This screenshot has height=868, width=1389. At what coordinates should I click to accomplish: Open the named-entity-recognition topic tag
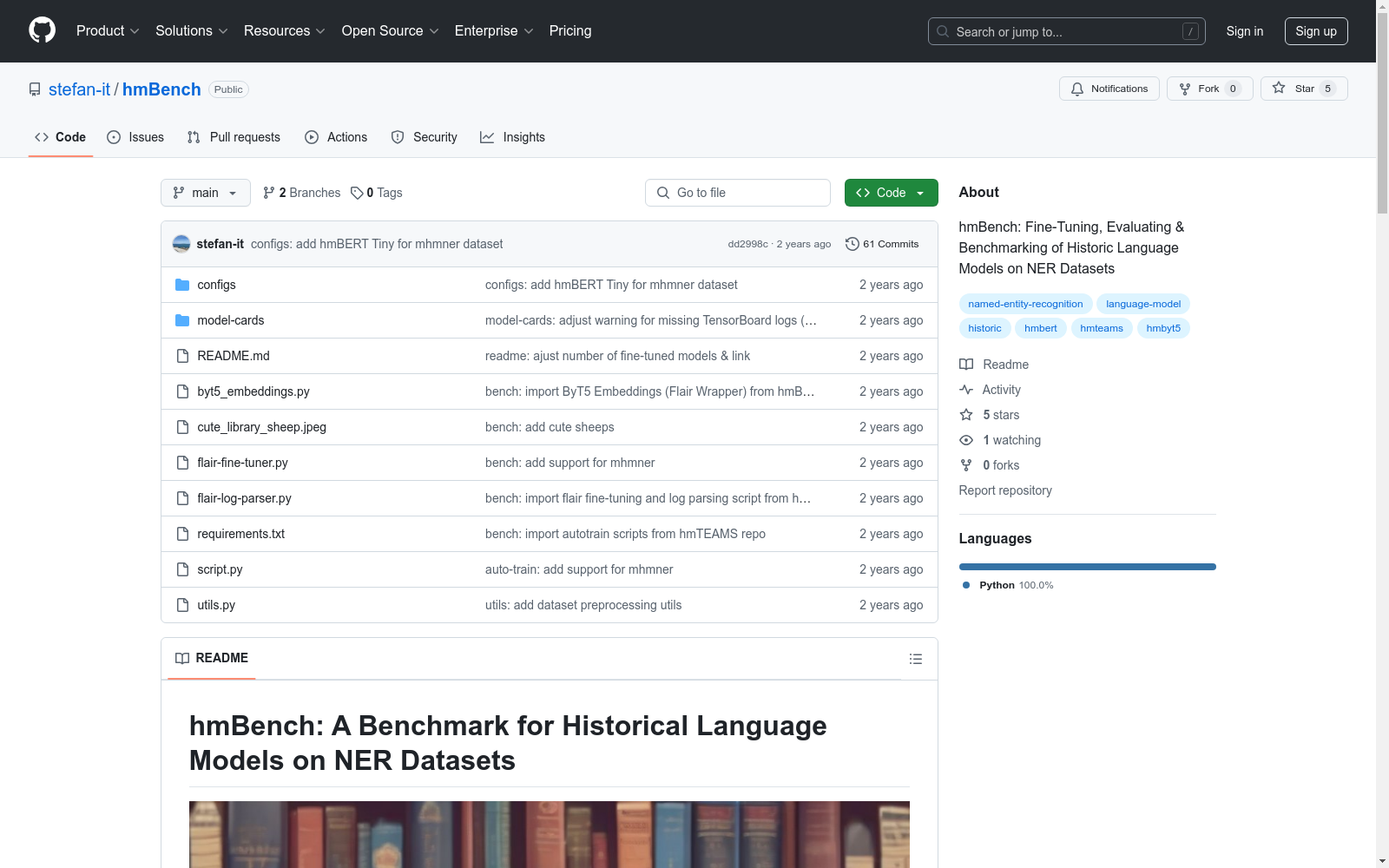1025,304
